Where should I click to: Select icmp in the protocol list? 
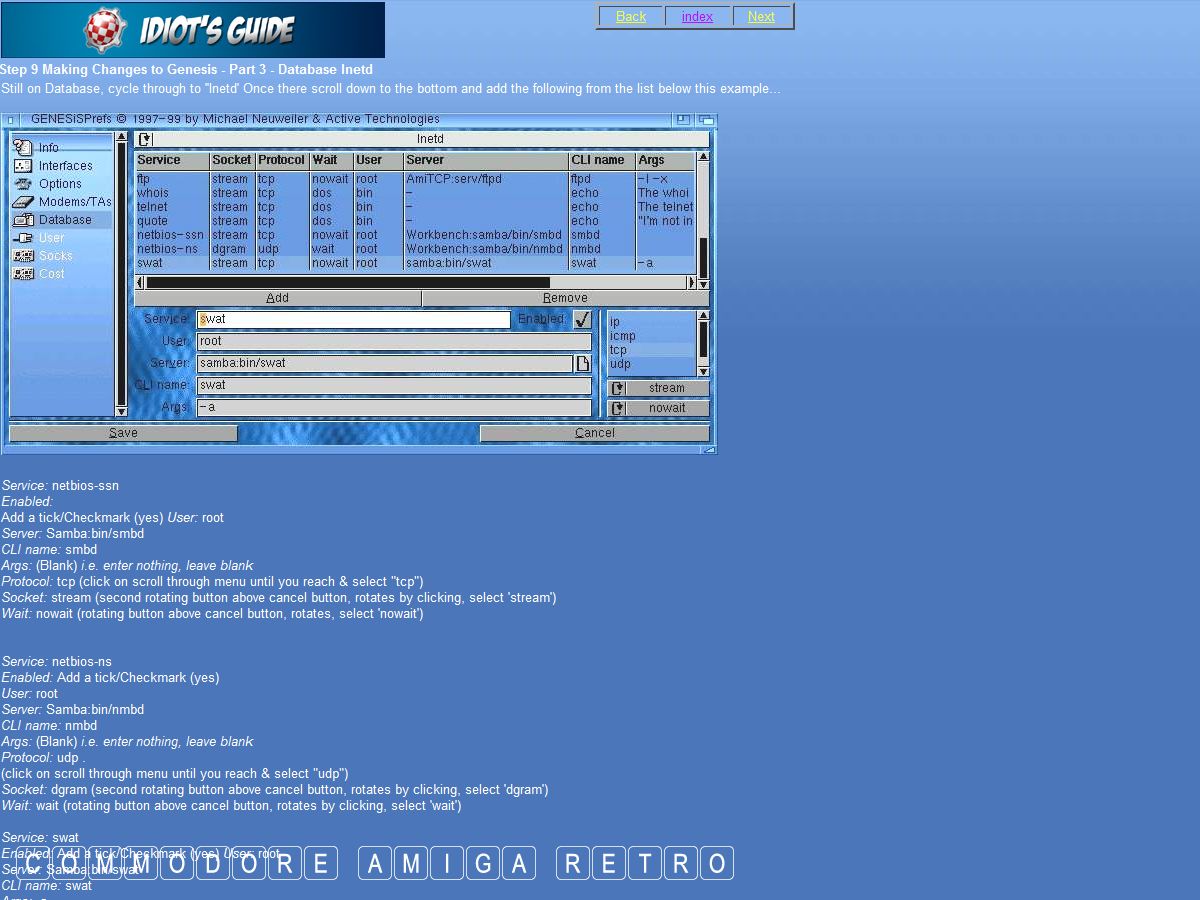[x=622, y=336]
